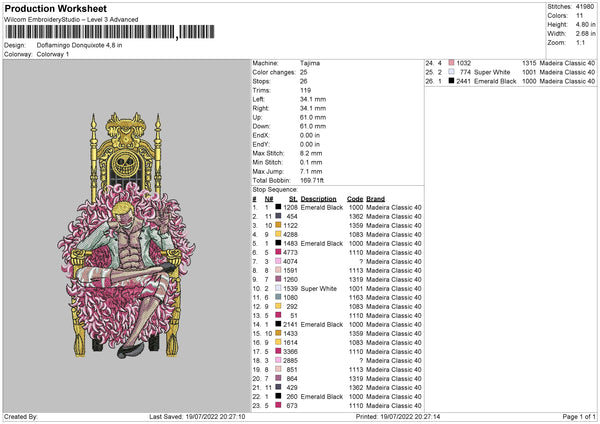Click the Code column header
Viewport: 600px width, 424px height.
[355, 199]
